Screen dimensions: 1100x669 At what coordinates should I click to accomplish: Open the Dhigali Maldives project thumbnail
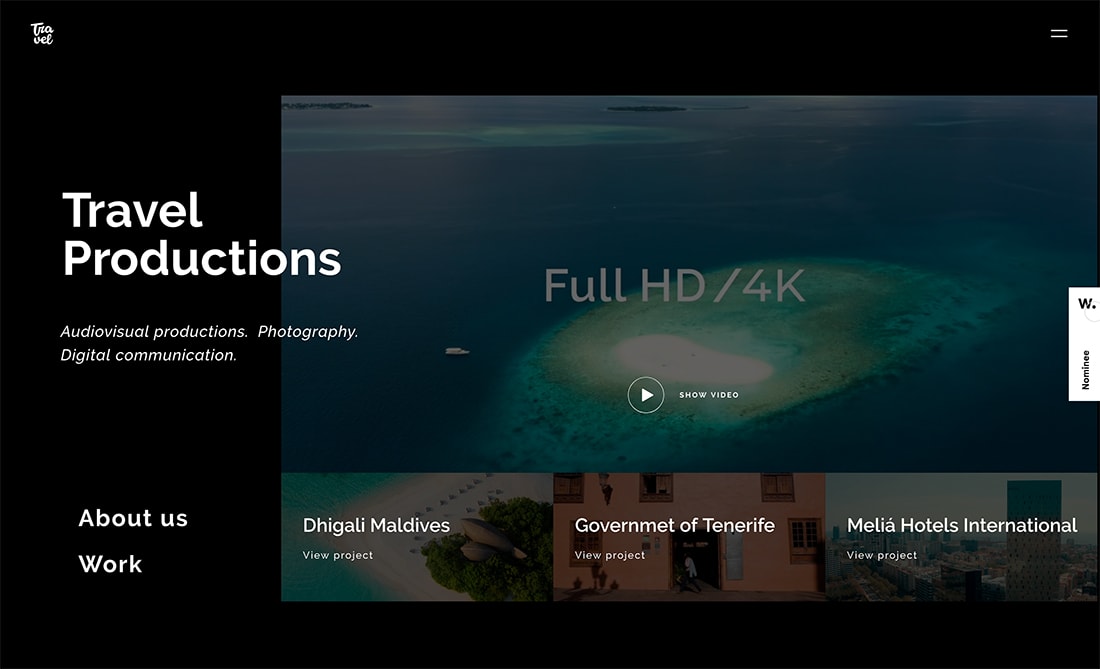pyautogui.click(x=417, y=537)
